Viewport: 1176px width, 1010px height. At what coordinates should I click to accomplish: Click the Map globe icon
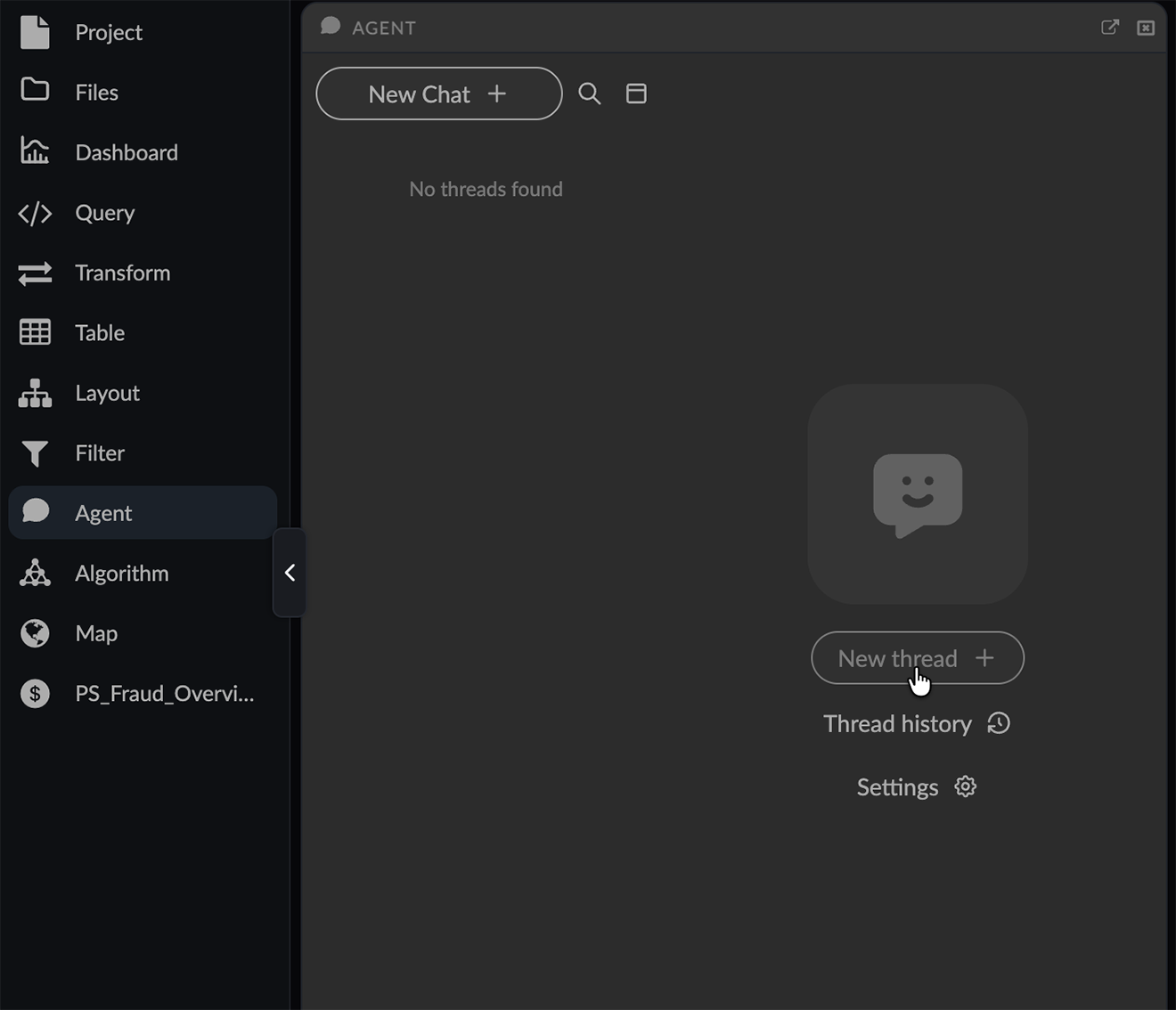click(x=35, y=633)
